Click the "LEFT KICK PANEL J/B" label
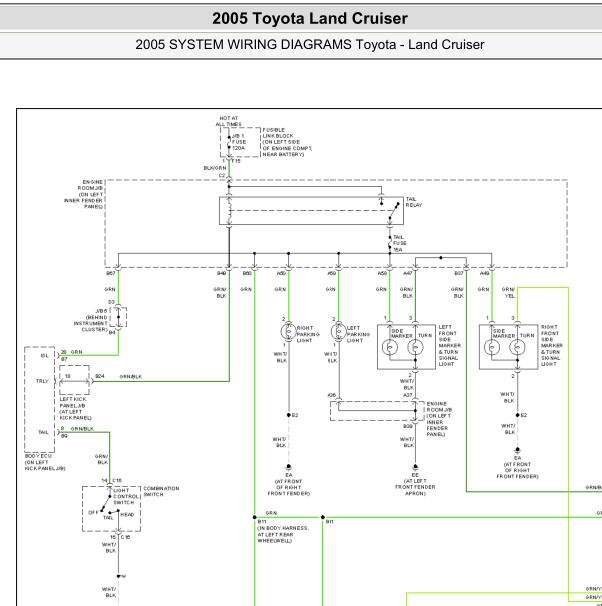 tap(76, 409)
